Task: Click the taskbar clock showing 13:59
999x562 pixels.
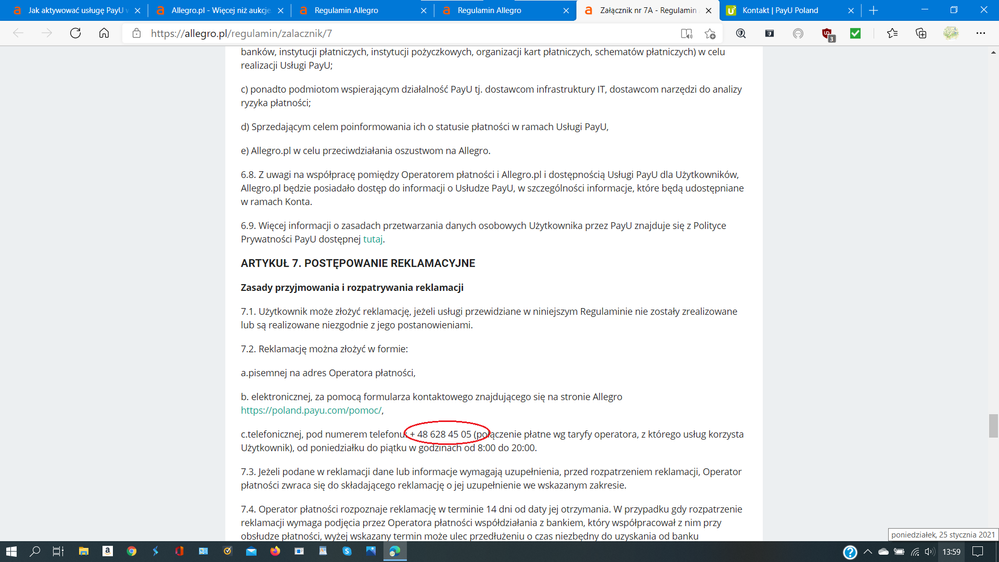Action: coord(951,552)
